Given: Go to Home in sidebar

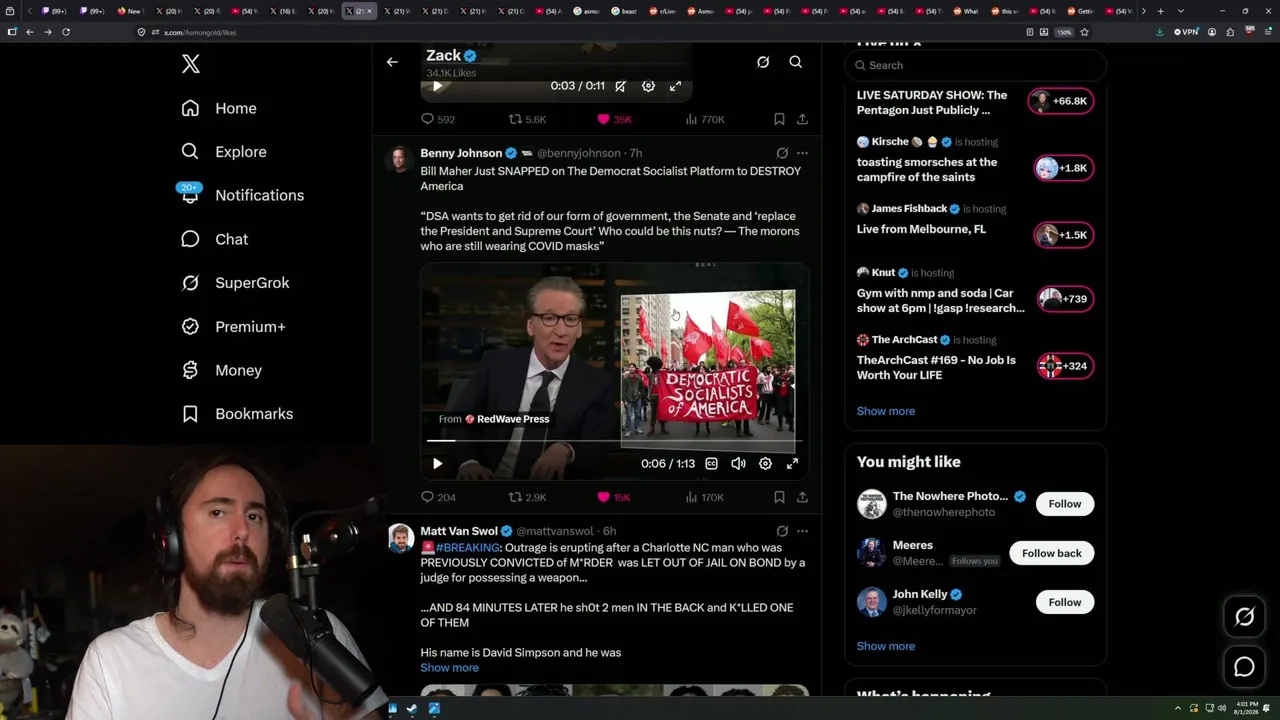Looking at the screenshot, I should coord(219,108).
